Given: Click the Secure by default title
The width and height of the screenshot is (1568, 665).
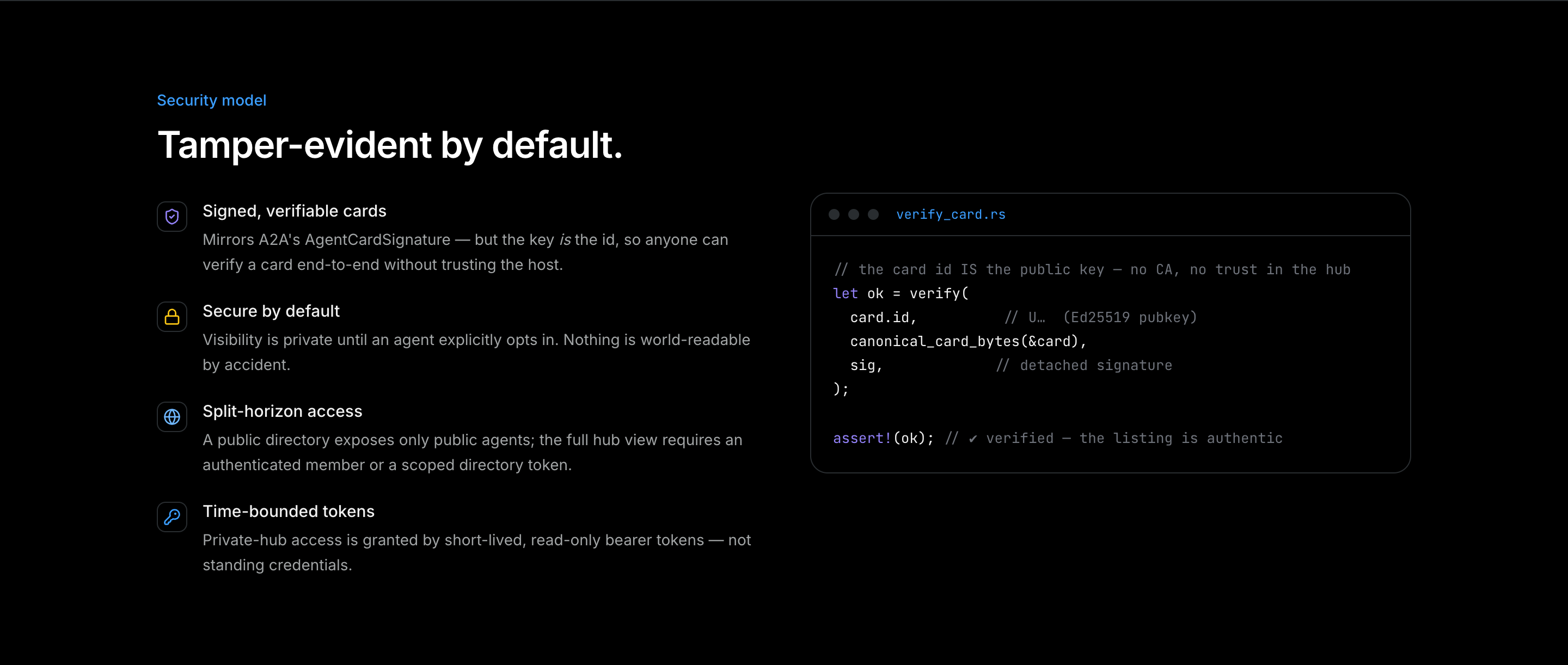Looking at the screenshot, I should pos(271,311).
